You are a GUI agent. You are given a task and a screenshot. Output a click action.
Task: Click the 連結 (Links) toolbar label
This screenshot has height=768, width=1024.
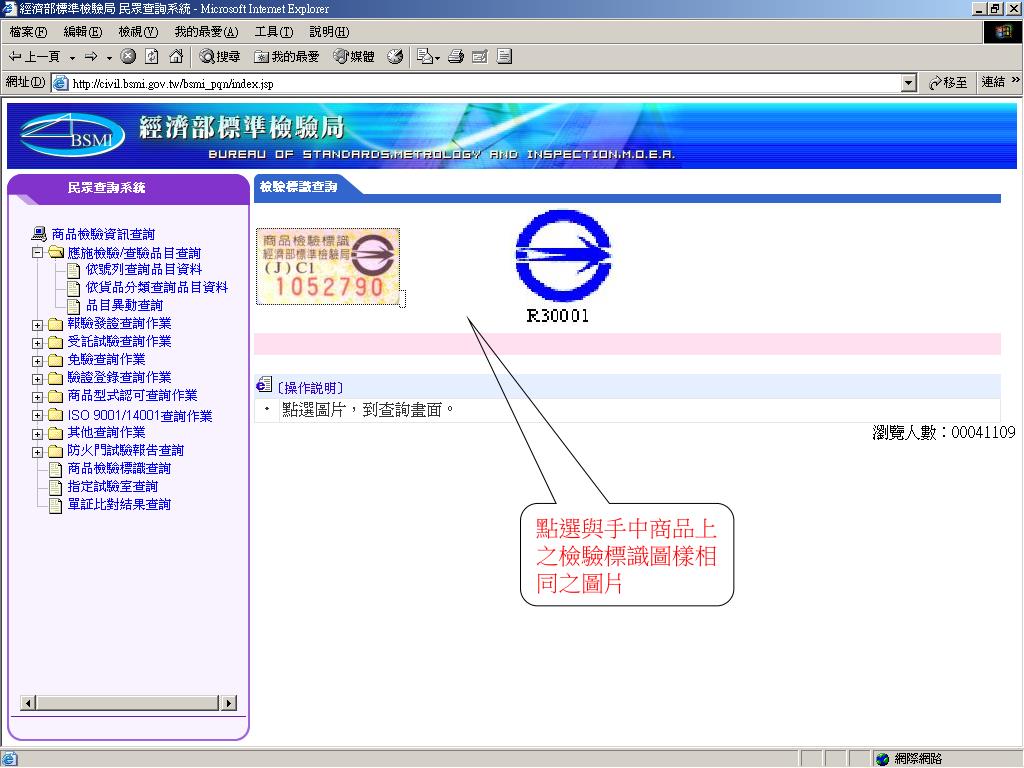pos(993,82)
